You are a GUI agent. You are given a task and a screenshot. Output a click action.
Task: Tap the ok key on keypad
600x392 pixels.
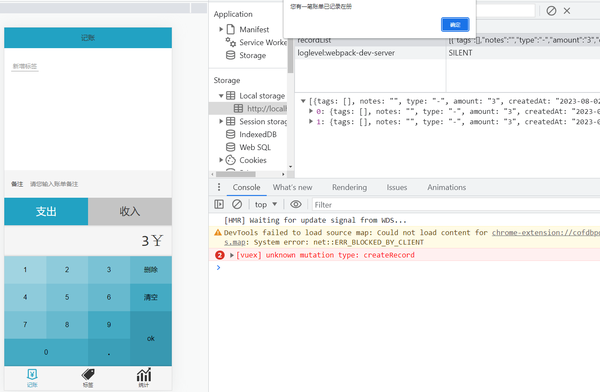(x=151, y=338)
